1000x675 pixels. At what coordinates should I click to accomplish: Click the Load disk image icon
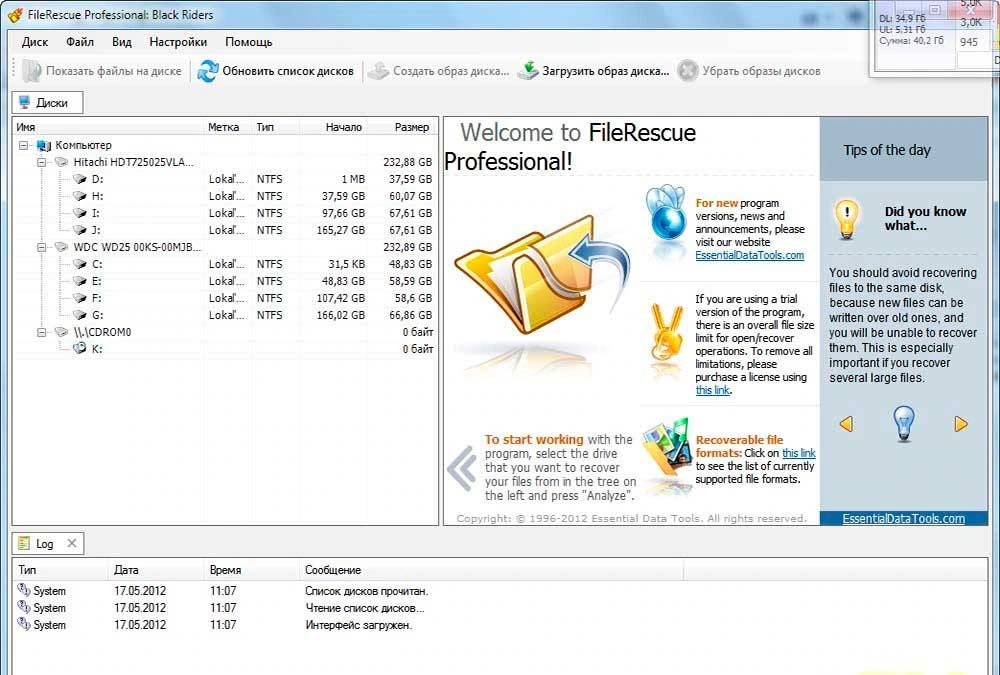[x=528, y=71]
